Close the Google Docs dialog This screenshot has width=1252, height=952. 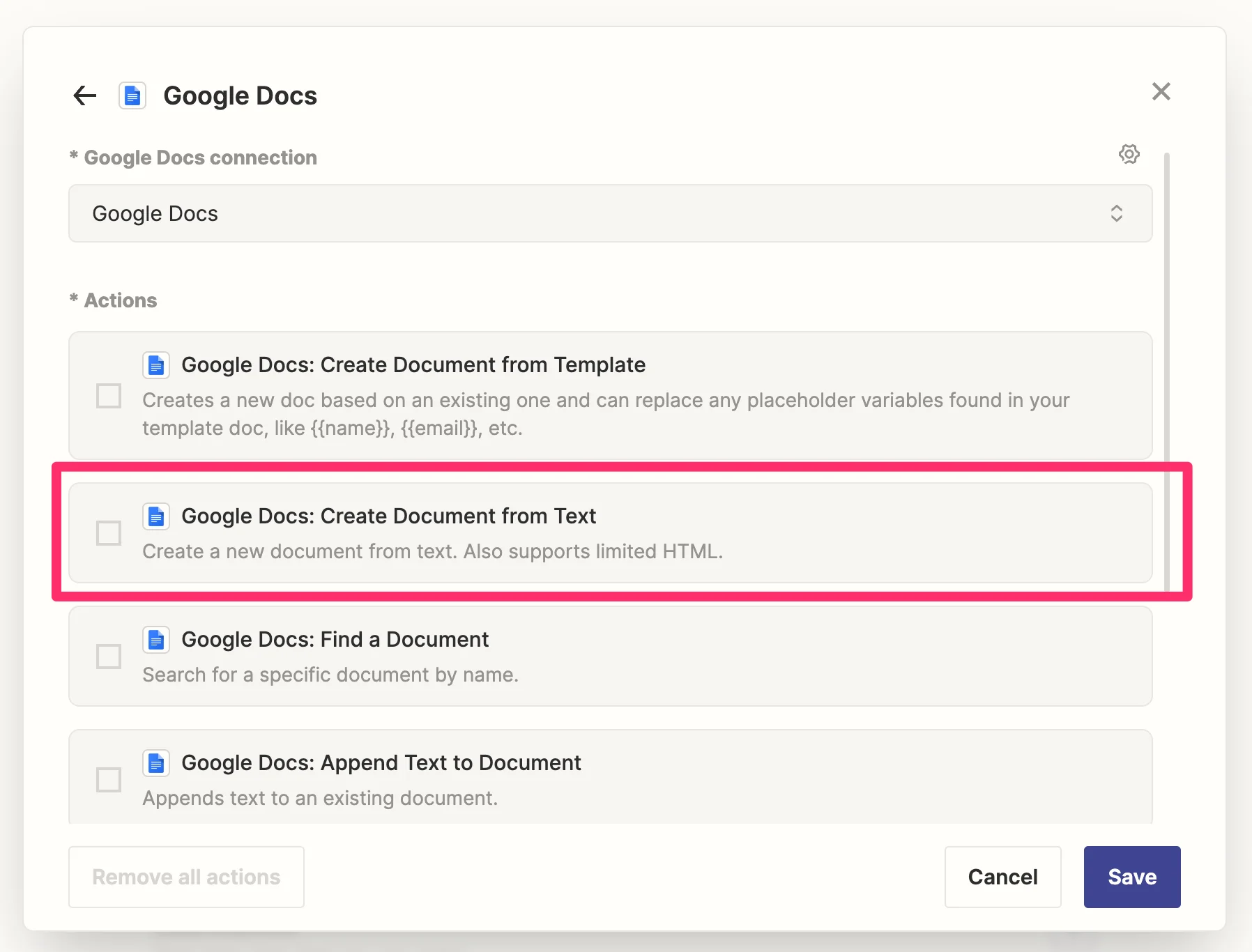[1161, 91]
